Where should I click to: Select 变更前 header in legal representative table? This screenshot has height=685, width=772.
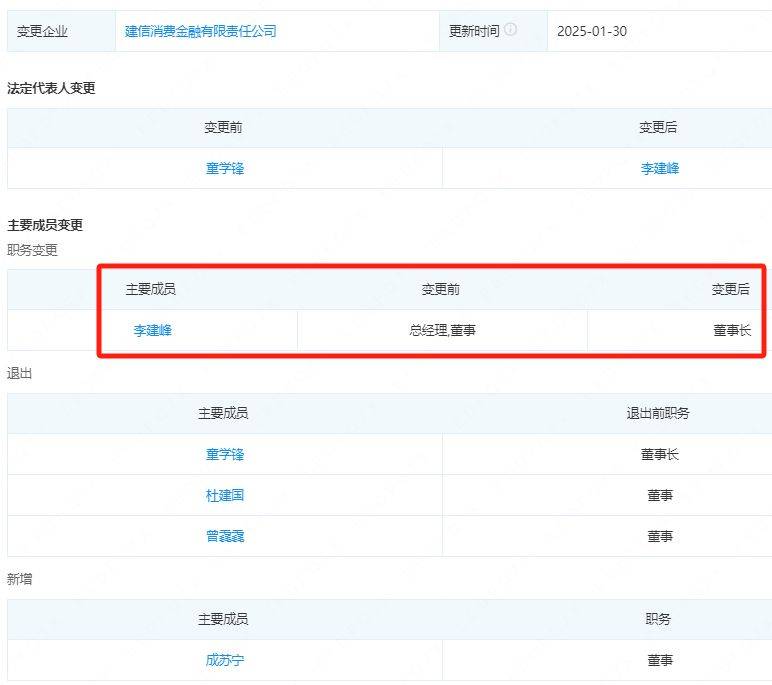(x=224, y=128)
